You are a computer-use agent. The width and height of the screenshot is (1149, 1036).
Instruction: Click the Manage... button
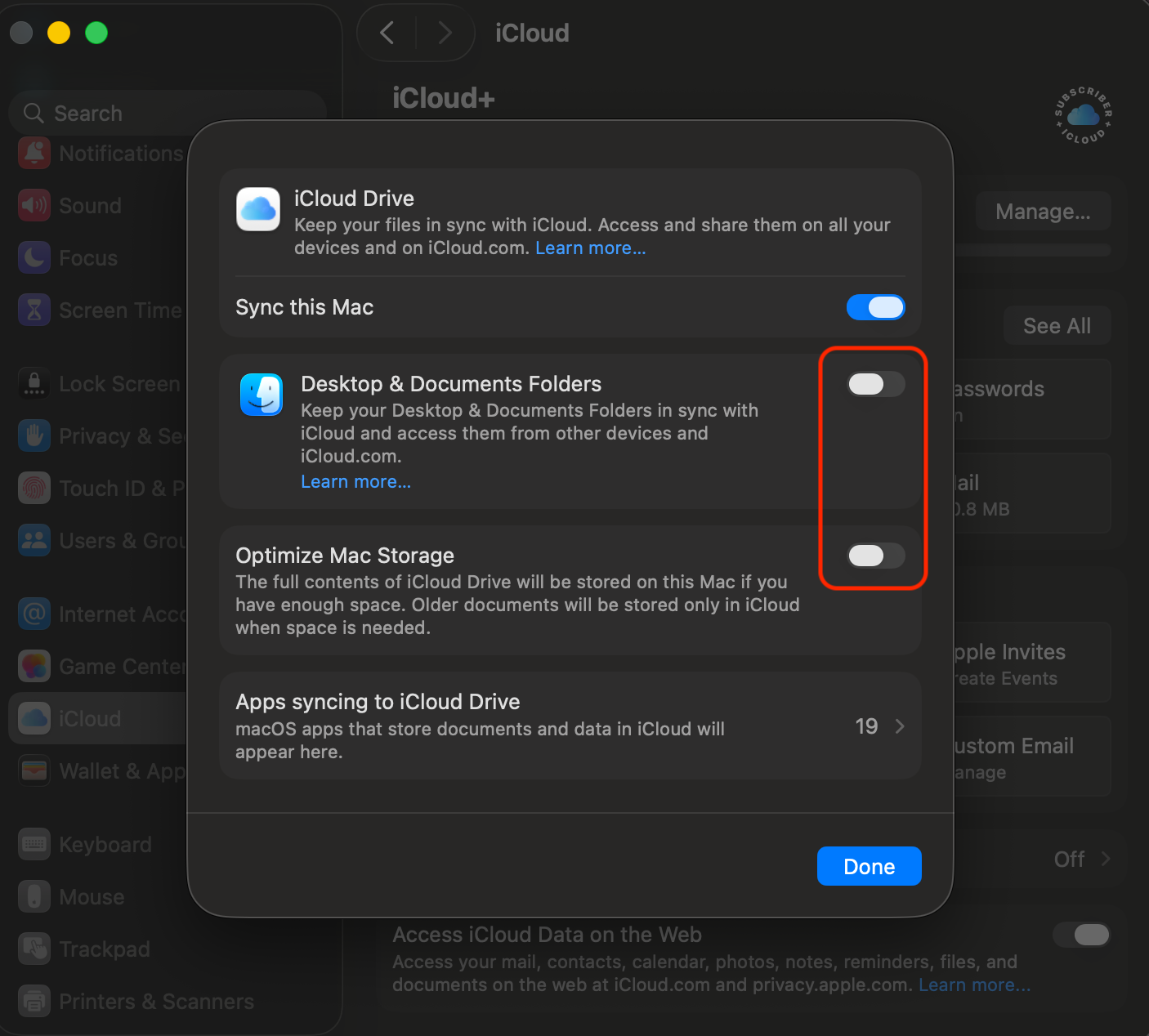click(1043, 212)
